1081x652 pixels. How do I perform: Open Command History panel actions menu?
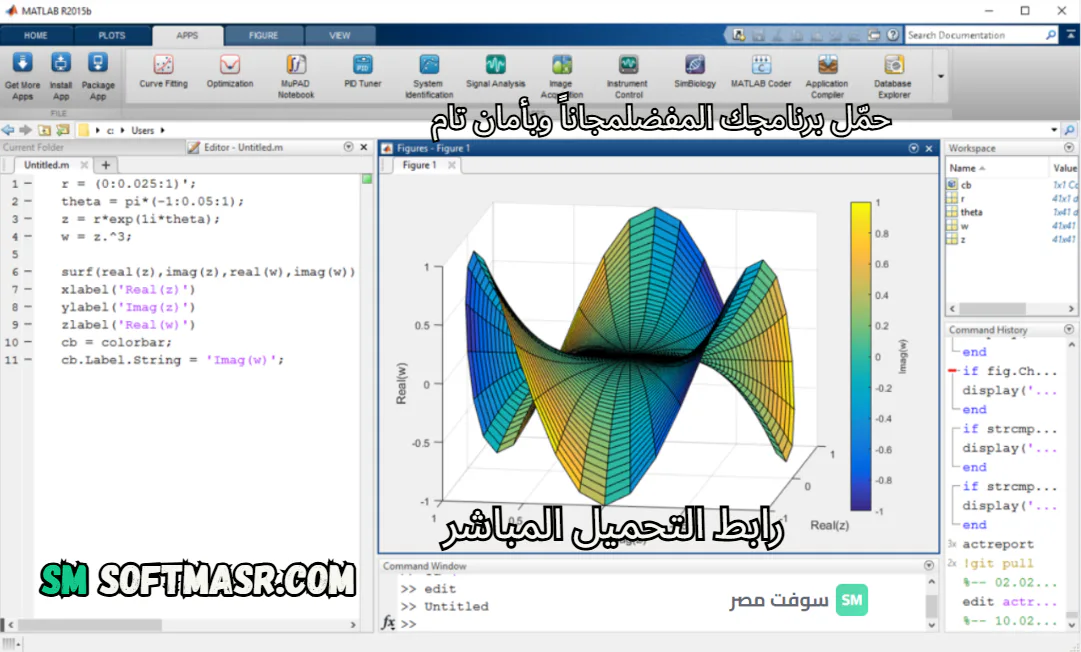point(1069,329)
